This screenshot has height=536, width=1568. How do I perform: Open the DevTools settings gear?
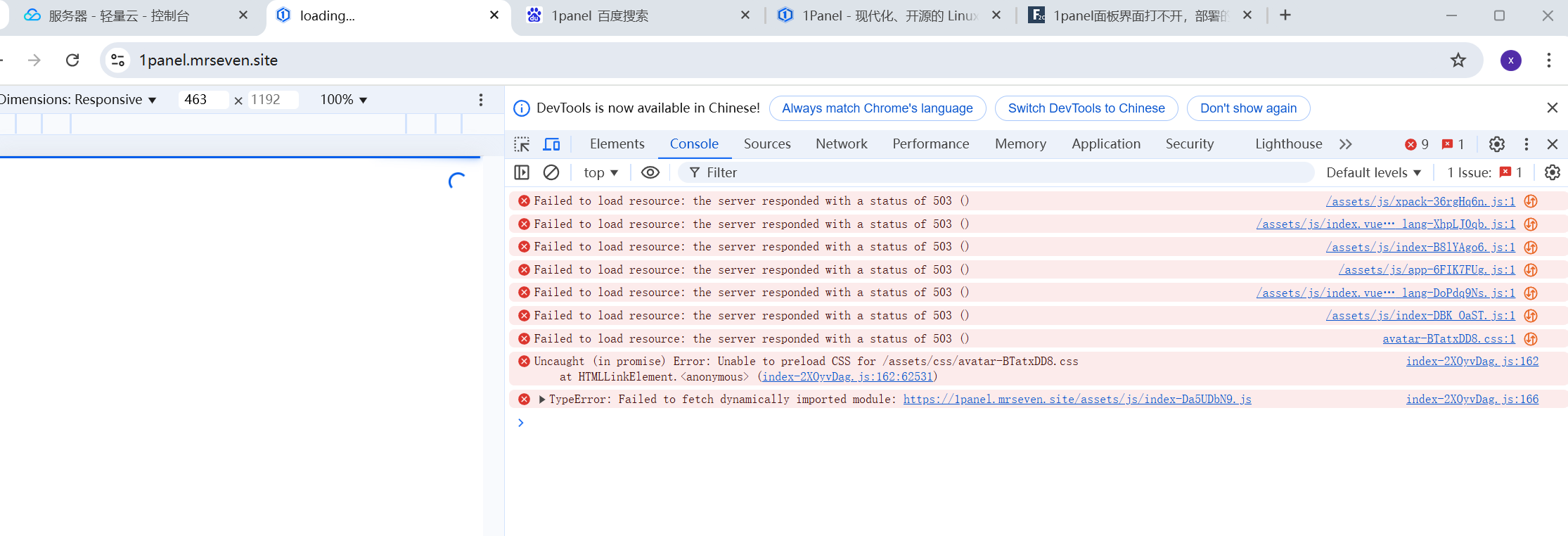click(x=1497, y=144)
